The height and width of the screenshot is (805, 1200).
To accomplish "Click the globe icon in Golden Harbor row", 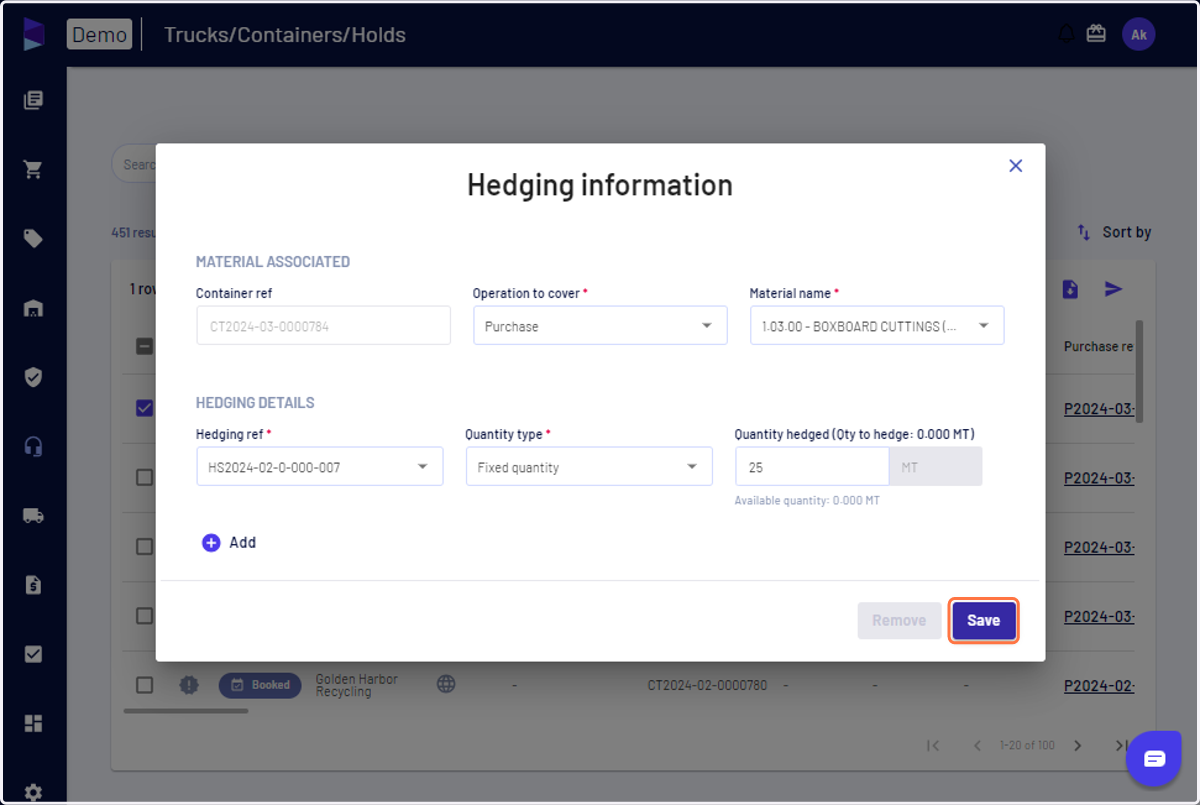I will coord(446,684).
